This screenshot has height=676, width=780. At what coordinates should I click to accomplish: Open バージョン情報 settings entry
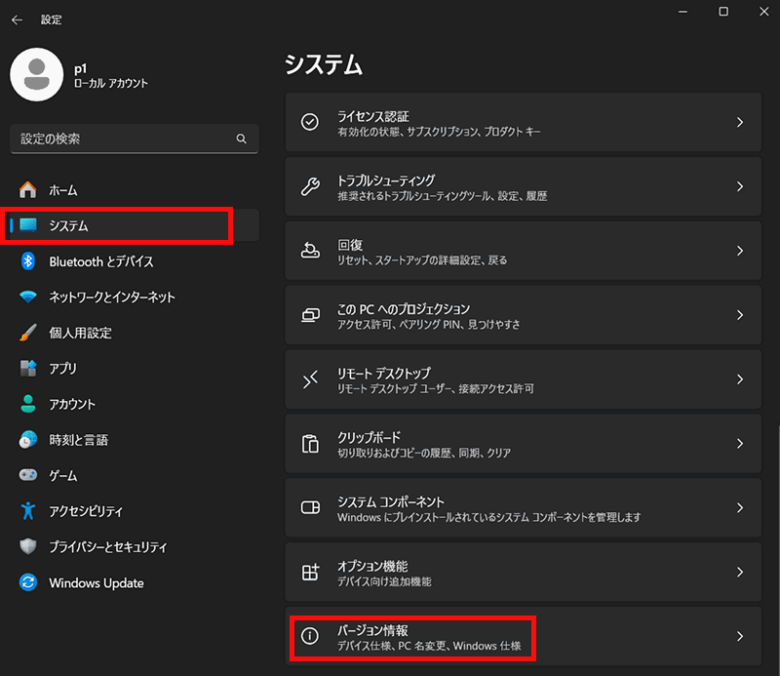click(x=523, y=636)
